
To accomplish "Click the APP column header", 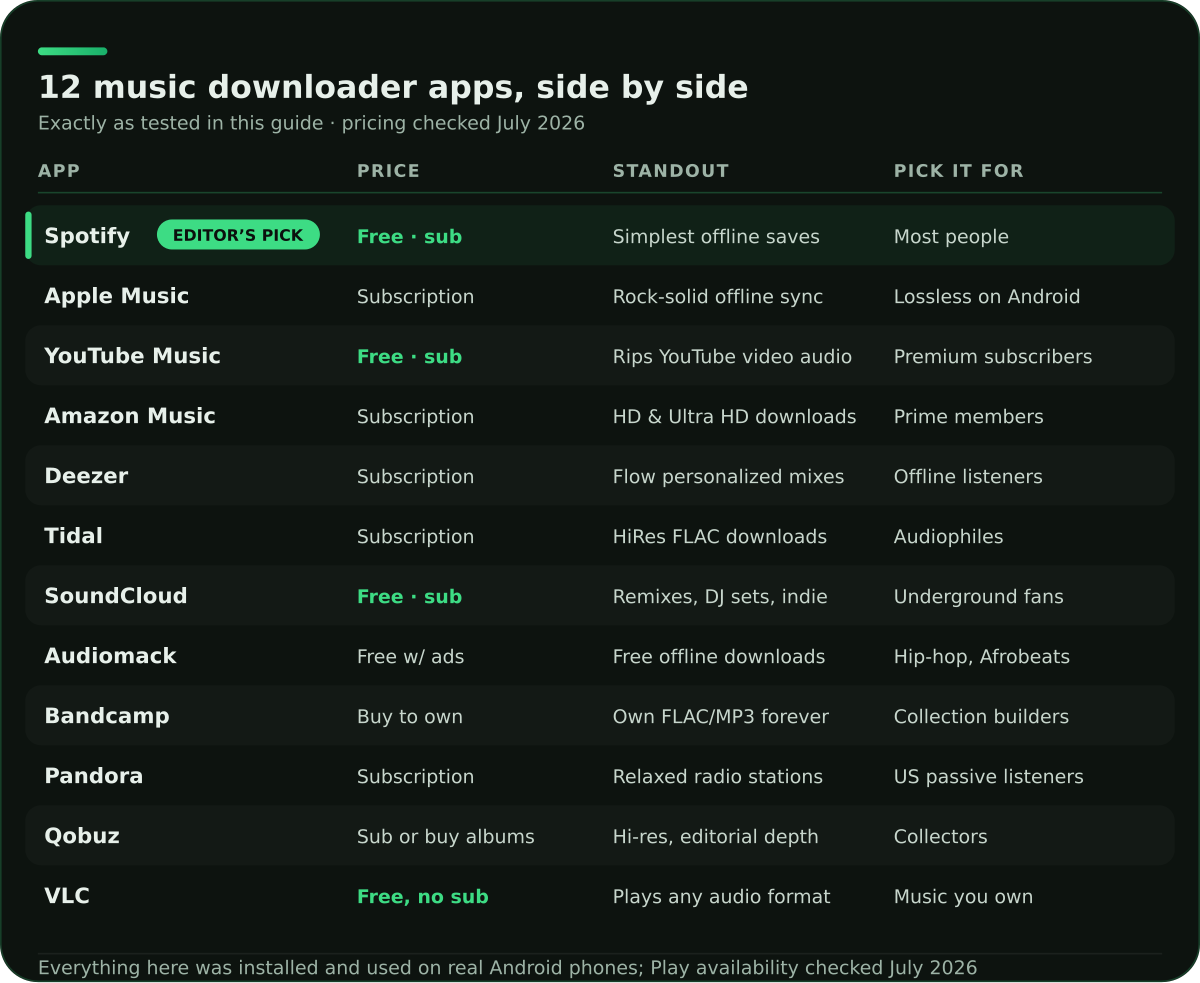I will [59, 171].
